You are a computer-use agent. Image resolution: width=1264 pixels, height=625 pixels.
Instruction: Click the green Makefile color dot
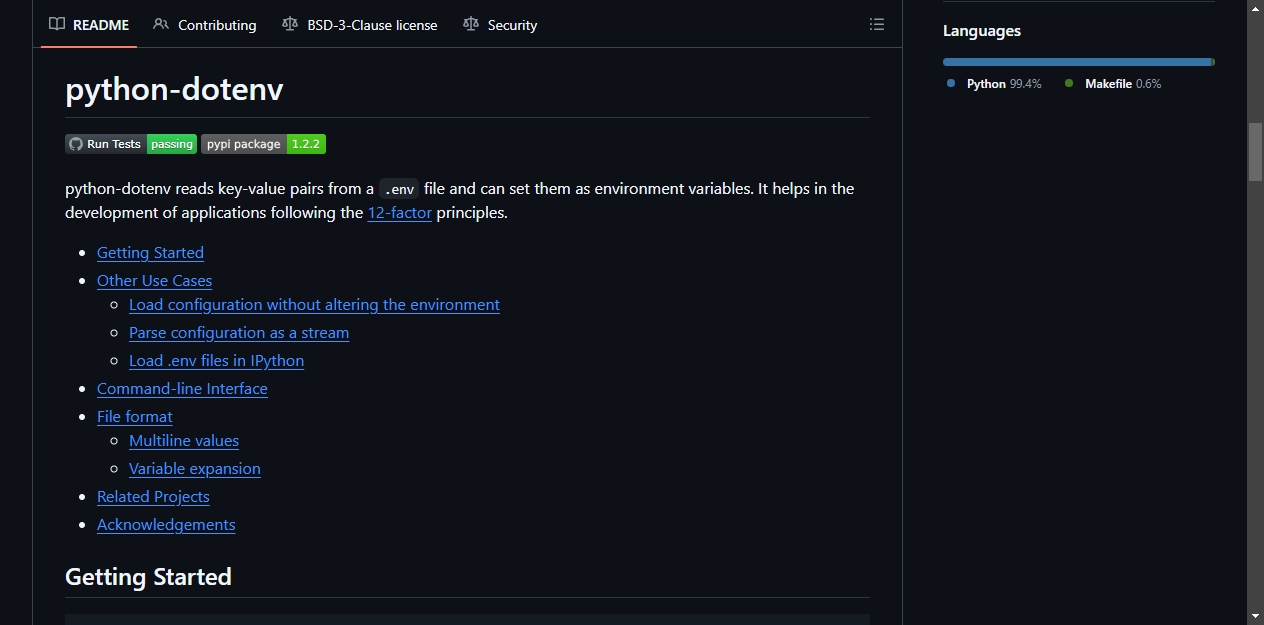point(1069,84)
